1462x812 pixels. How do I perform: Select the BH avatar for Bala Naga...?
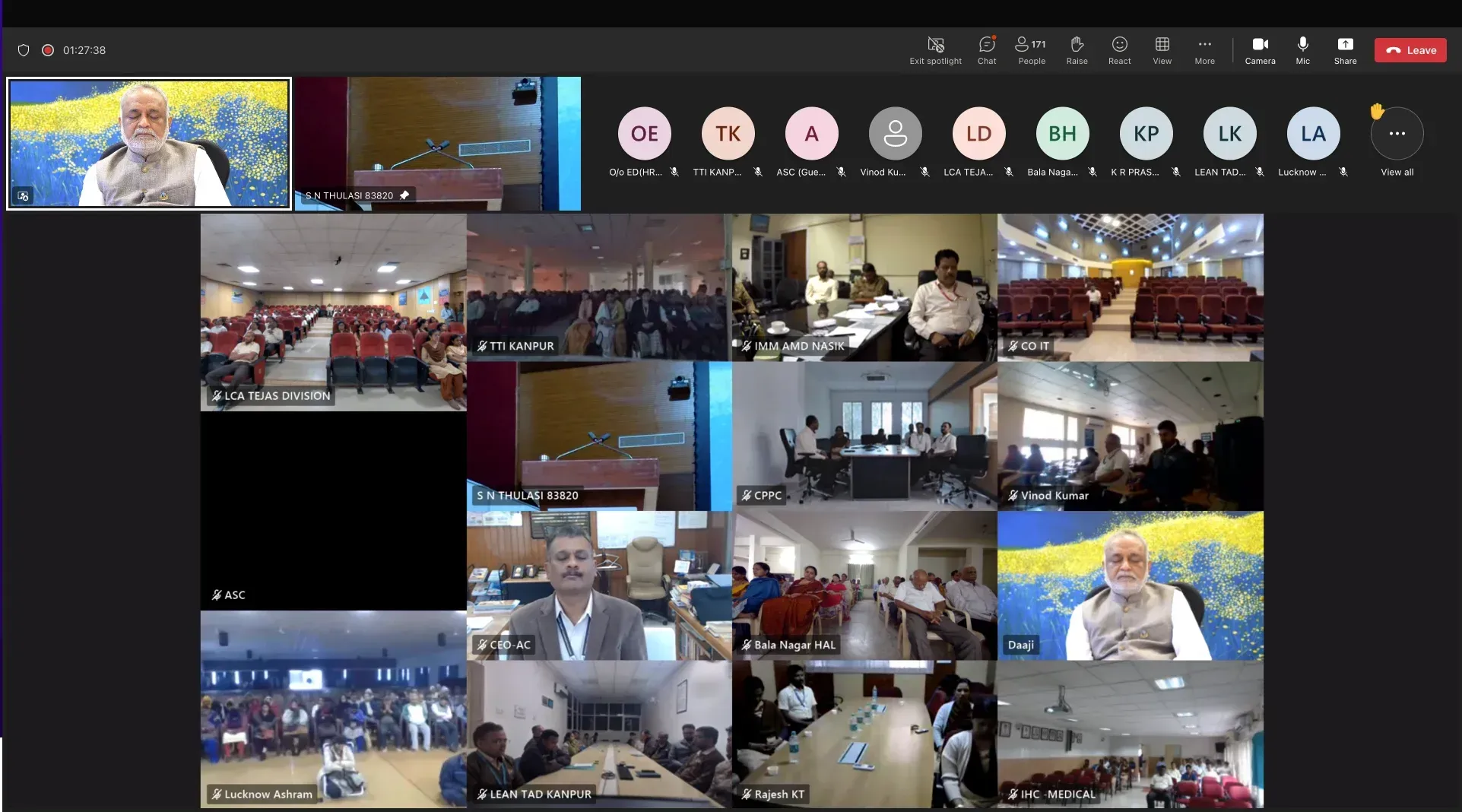coord(1062,134)
